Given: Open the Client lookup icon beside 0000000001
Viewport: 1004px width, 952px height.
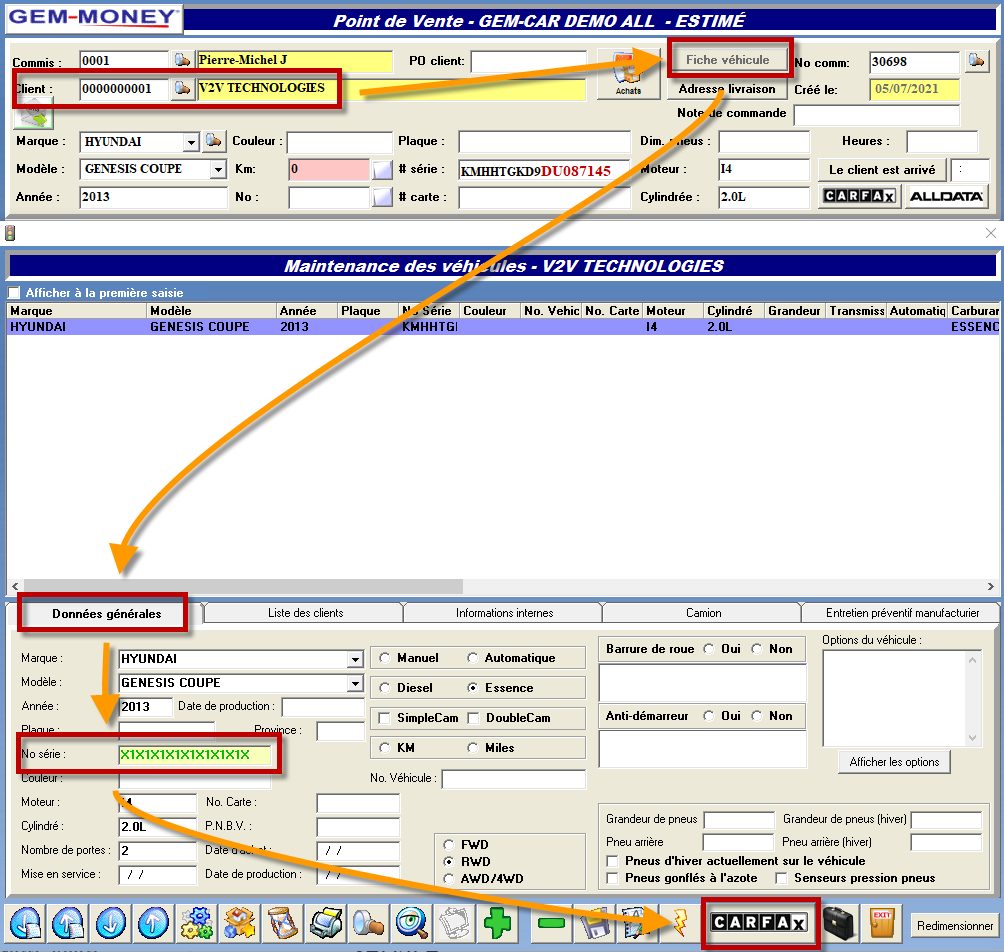Looking at the screenshot, I should coord(182,88).
